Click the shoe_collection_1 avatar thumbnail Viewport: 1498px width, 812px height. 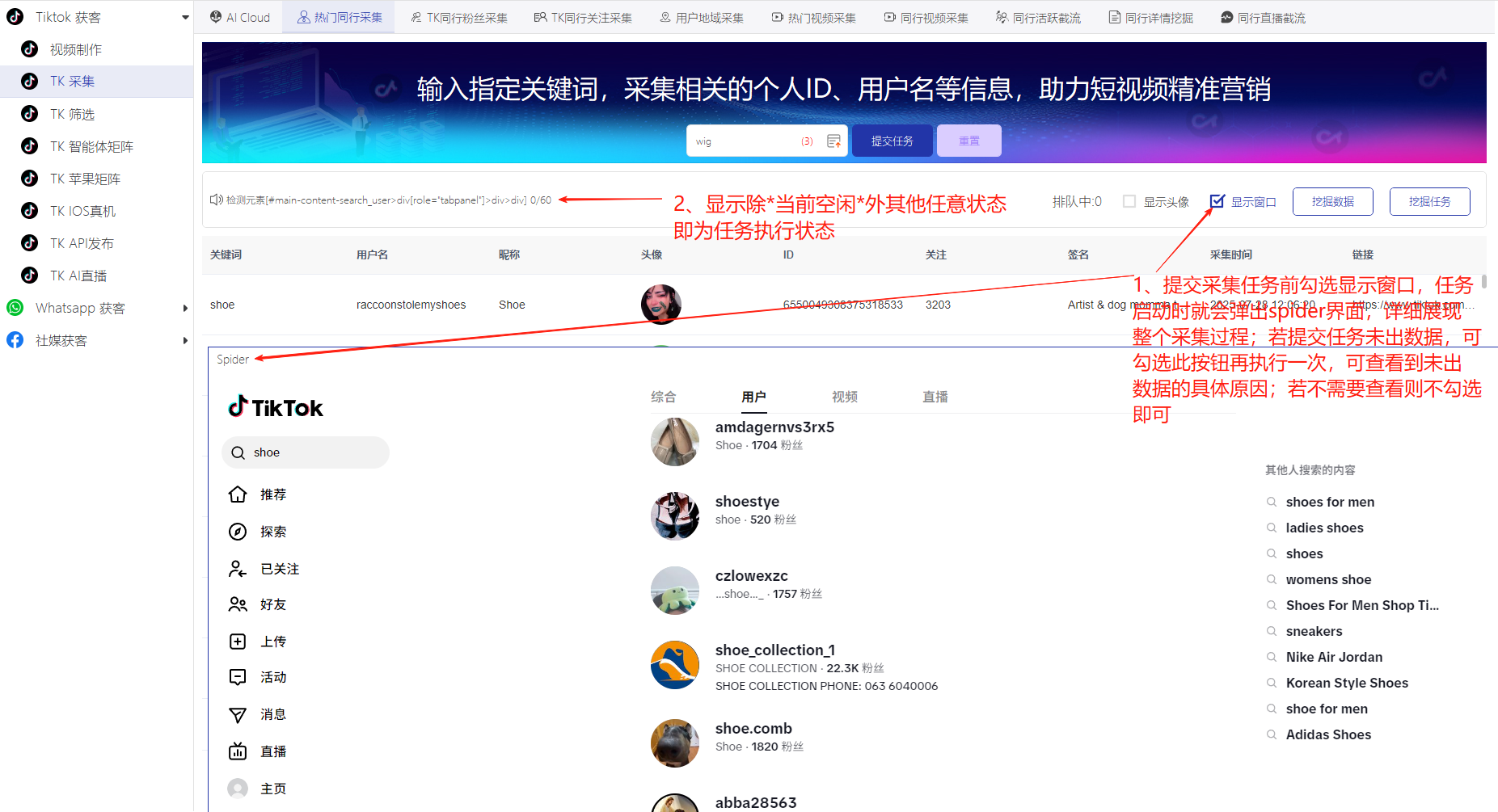click(x=675, y=665)
